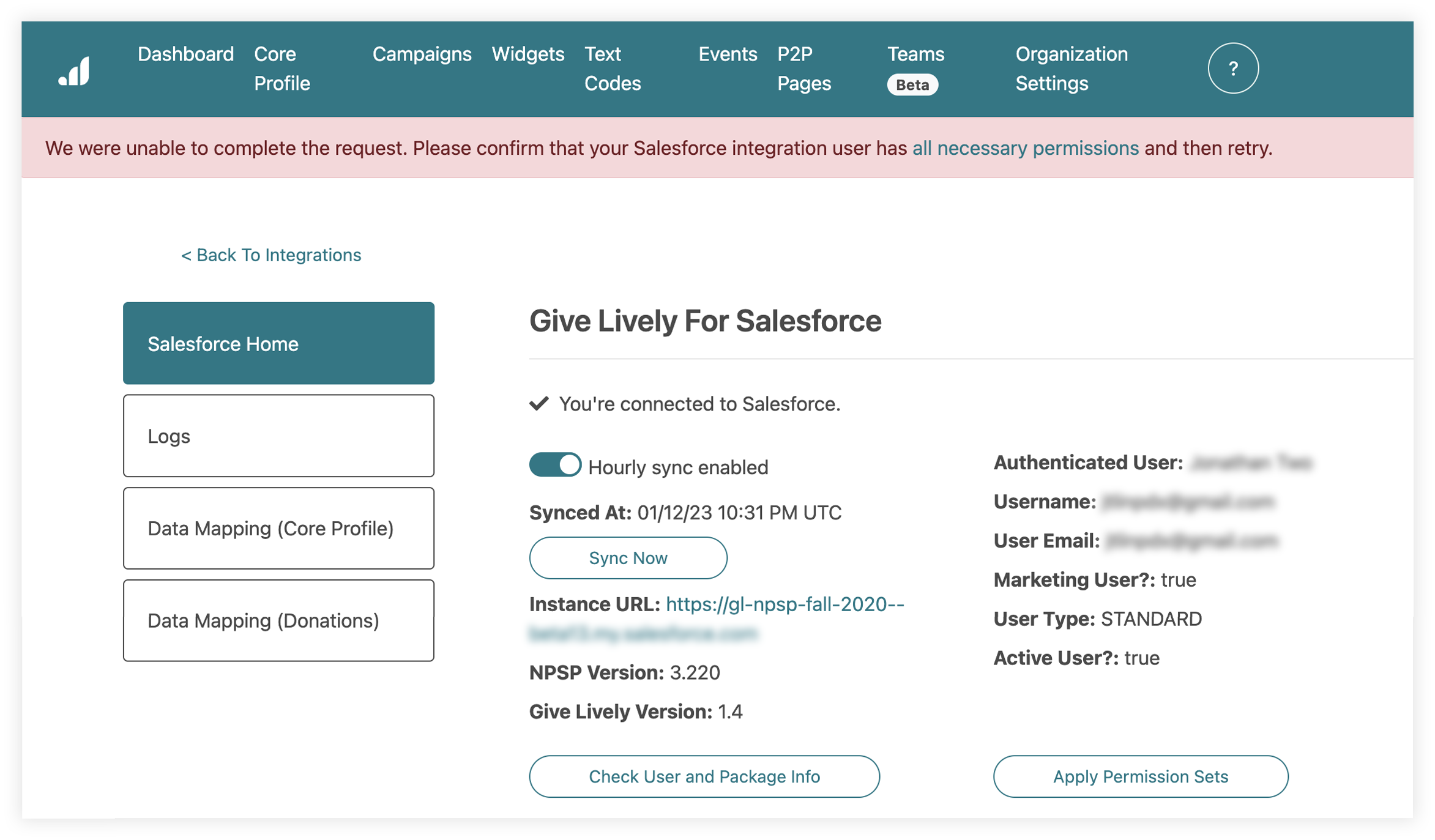Click the Give Lively For Salesforce heading

(705, 321)
